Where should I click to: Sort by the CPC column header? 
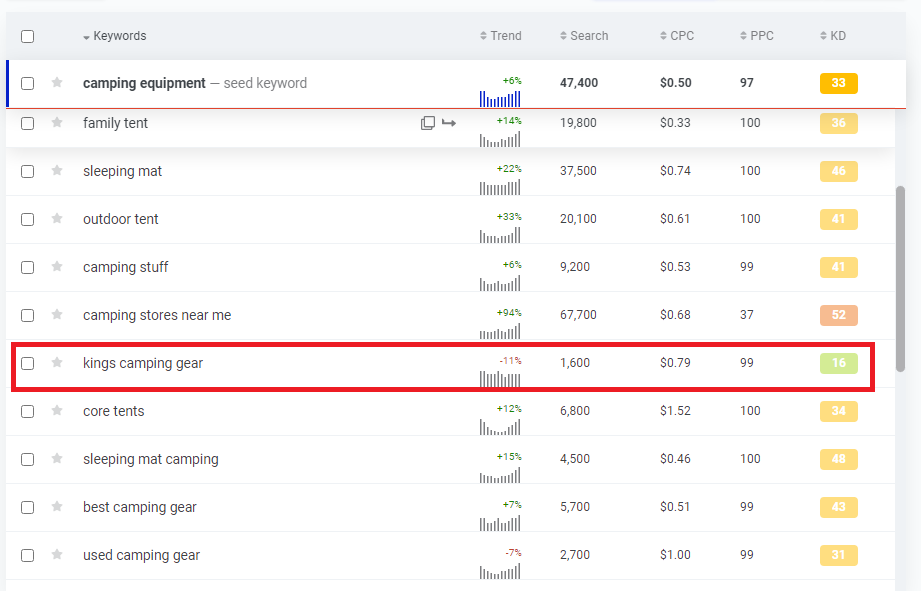(x=677, y=36)
